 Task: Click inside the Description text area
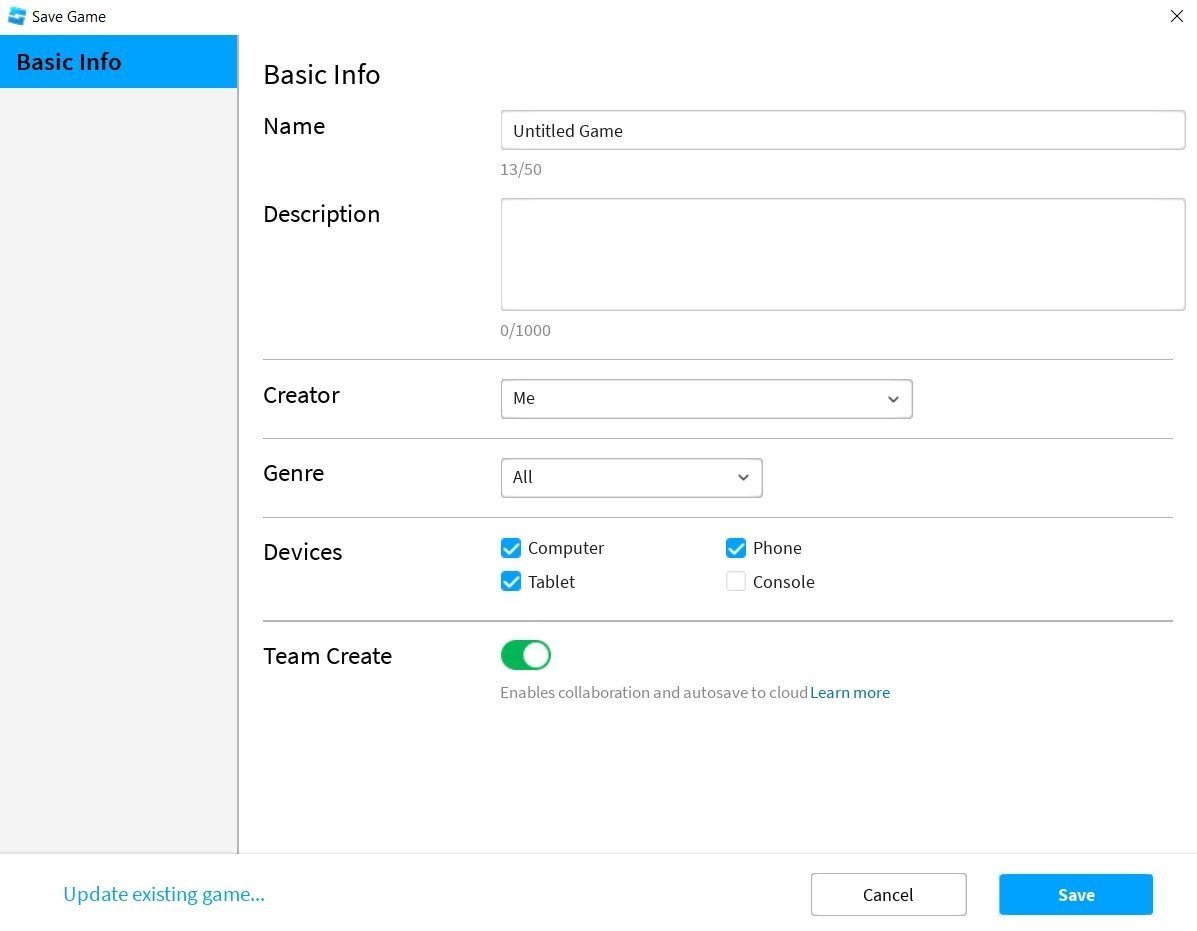click(843, 255)
